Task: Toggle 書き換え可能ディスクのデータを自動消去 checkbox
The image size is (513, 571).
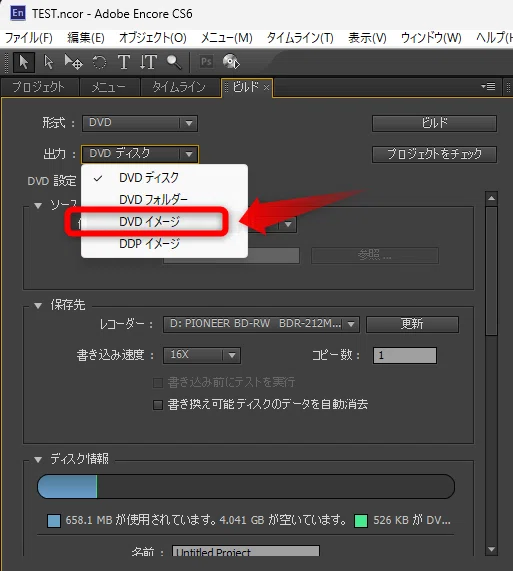Action: [x=158, y=405]
